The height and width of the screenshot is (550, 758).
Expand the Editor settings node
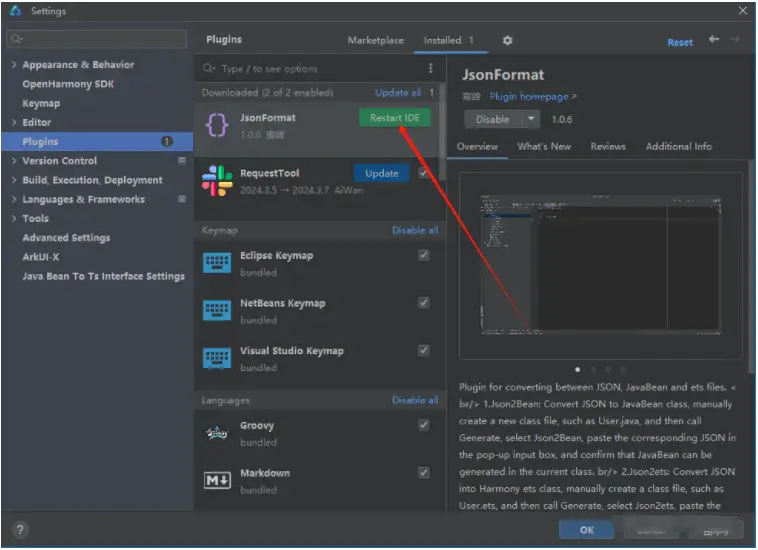14,122
